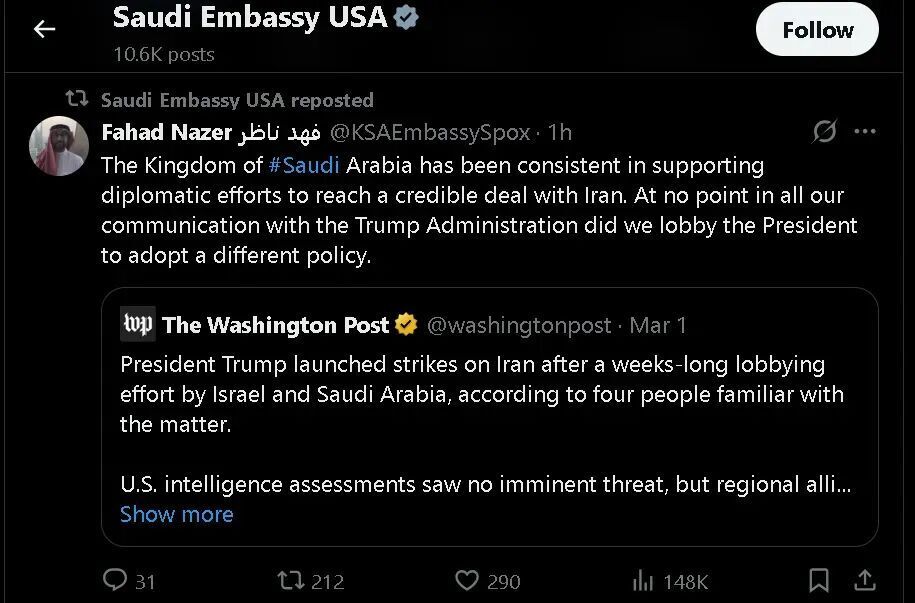Viewport: 915px width, 603px height.
Task: Open the reply comment icon
Action: [x=117, y=580]
